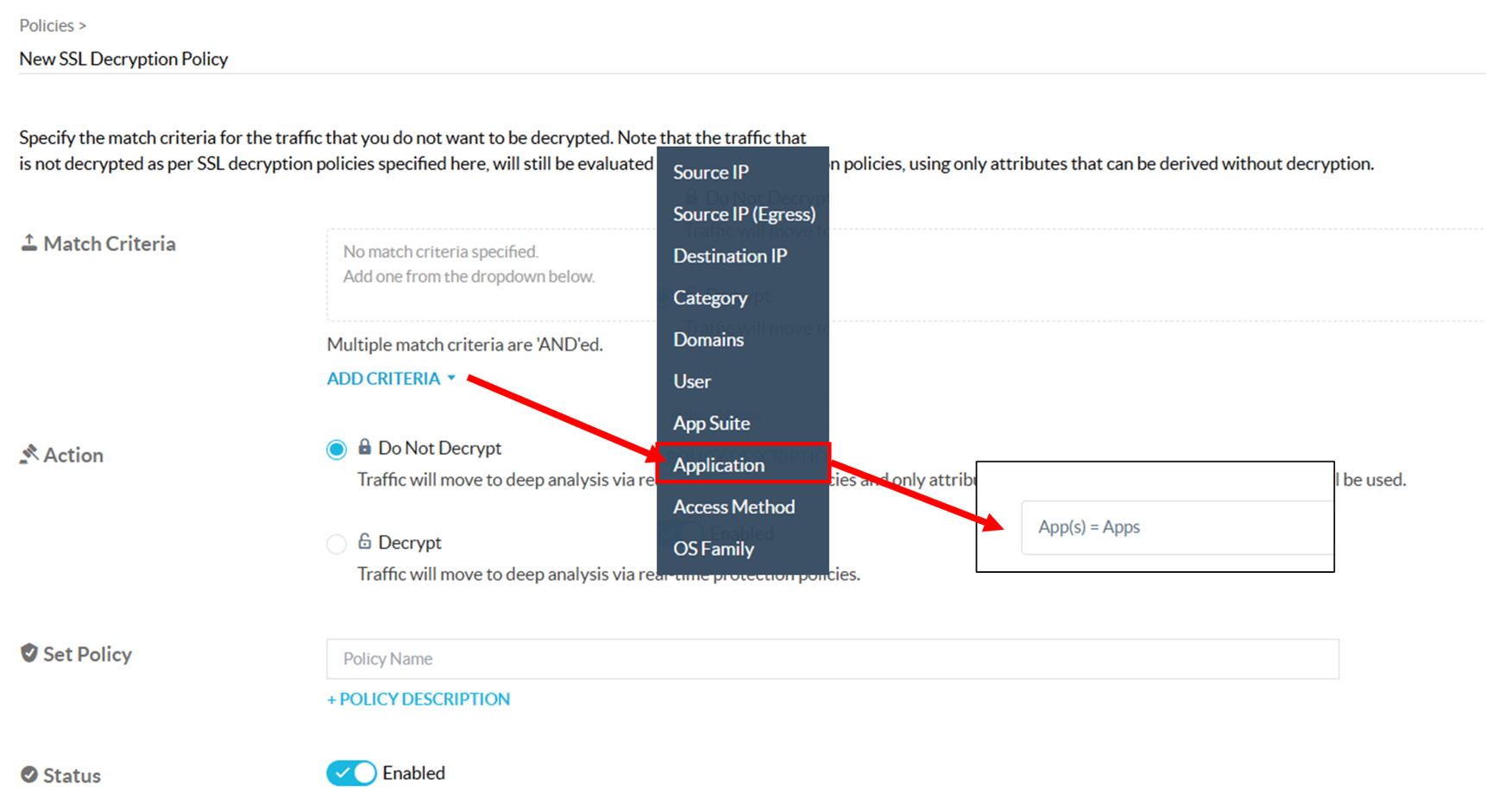Choose Source IP from the criteria menu
The width and height of the screenshot is (1486, 812).
click(711, 172)
